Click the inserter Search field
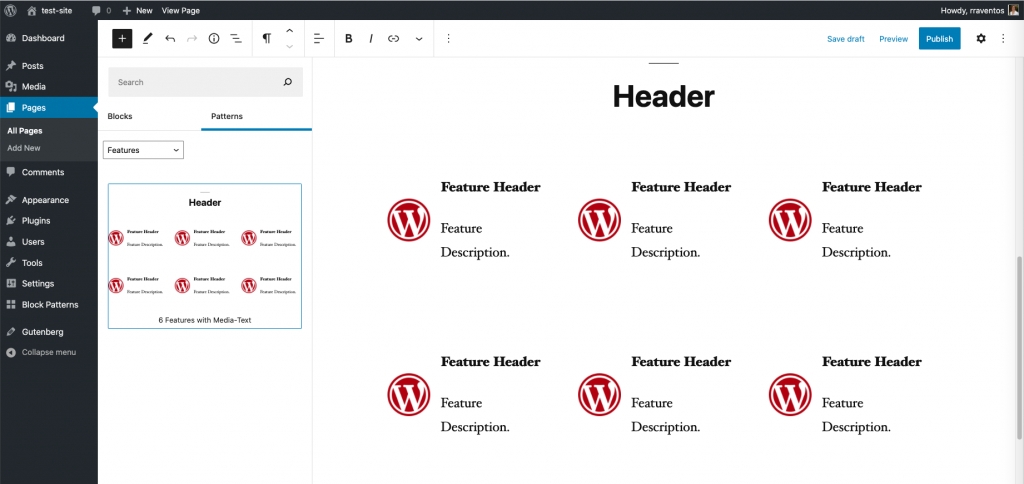Image resolution: width=1024 pixels, height=484 pixels. (205, 82)
